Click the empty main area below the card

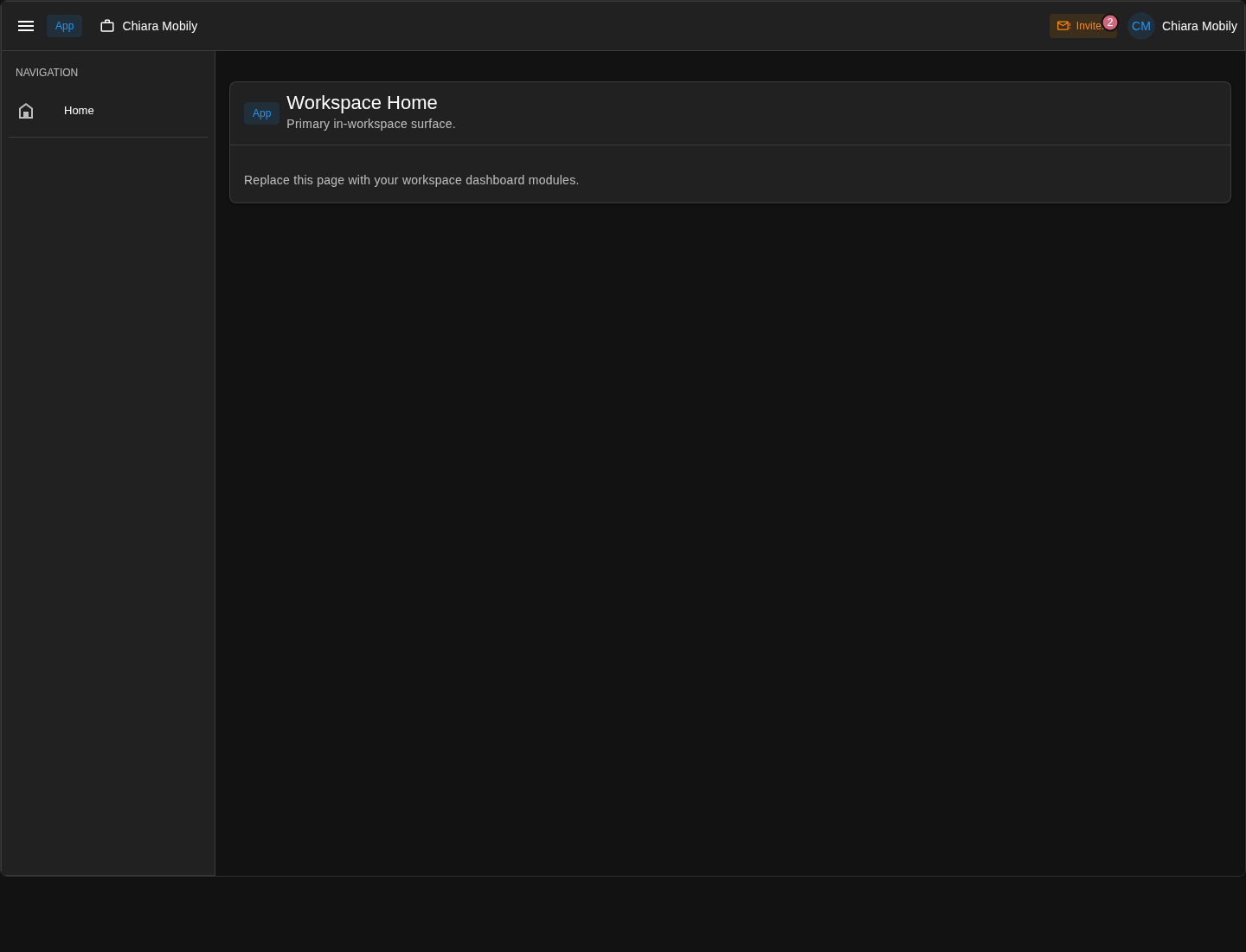[x=730, y=537]
